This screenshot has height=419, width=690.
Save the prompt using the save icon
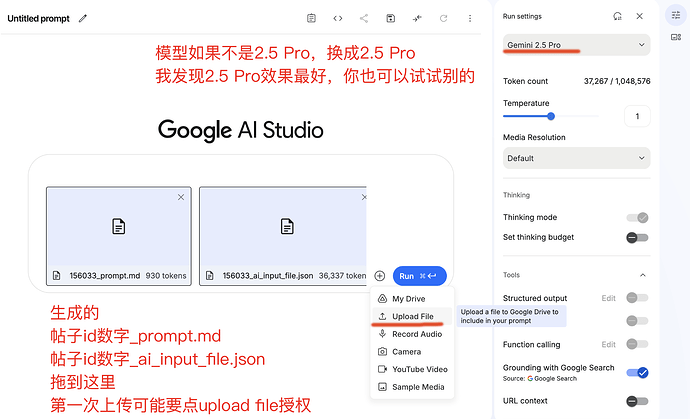click(391, 18)
